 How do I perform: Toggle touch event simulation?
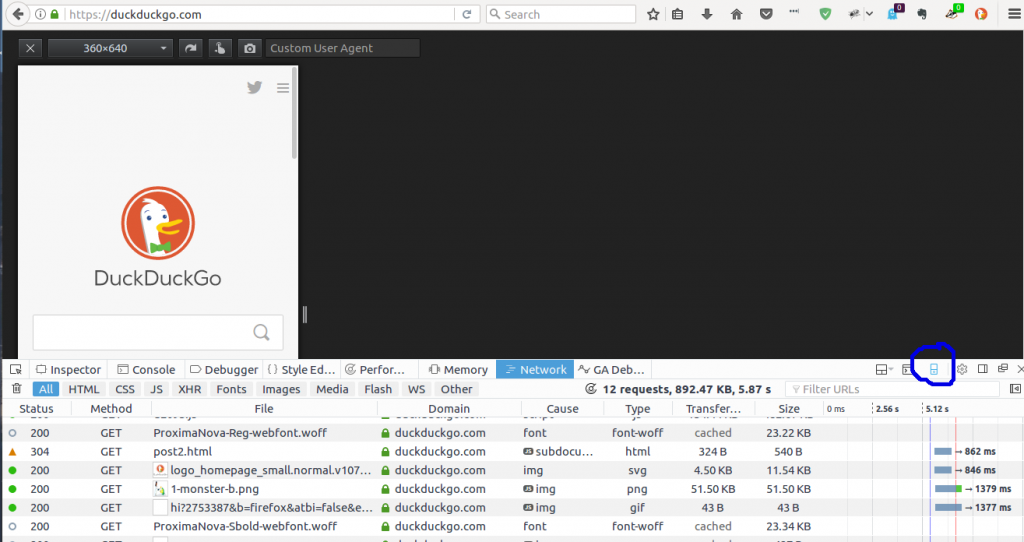click(220, 48)
